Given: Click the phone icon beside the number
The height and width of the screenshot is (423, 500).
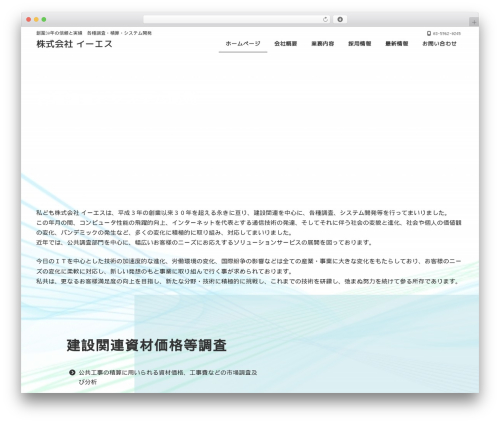Looking at the screenshot, I should coord(429,33).
